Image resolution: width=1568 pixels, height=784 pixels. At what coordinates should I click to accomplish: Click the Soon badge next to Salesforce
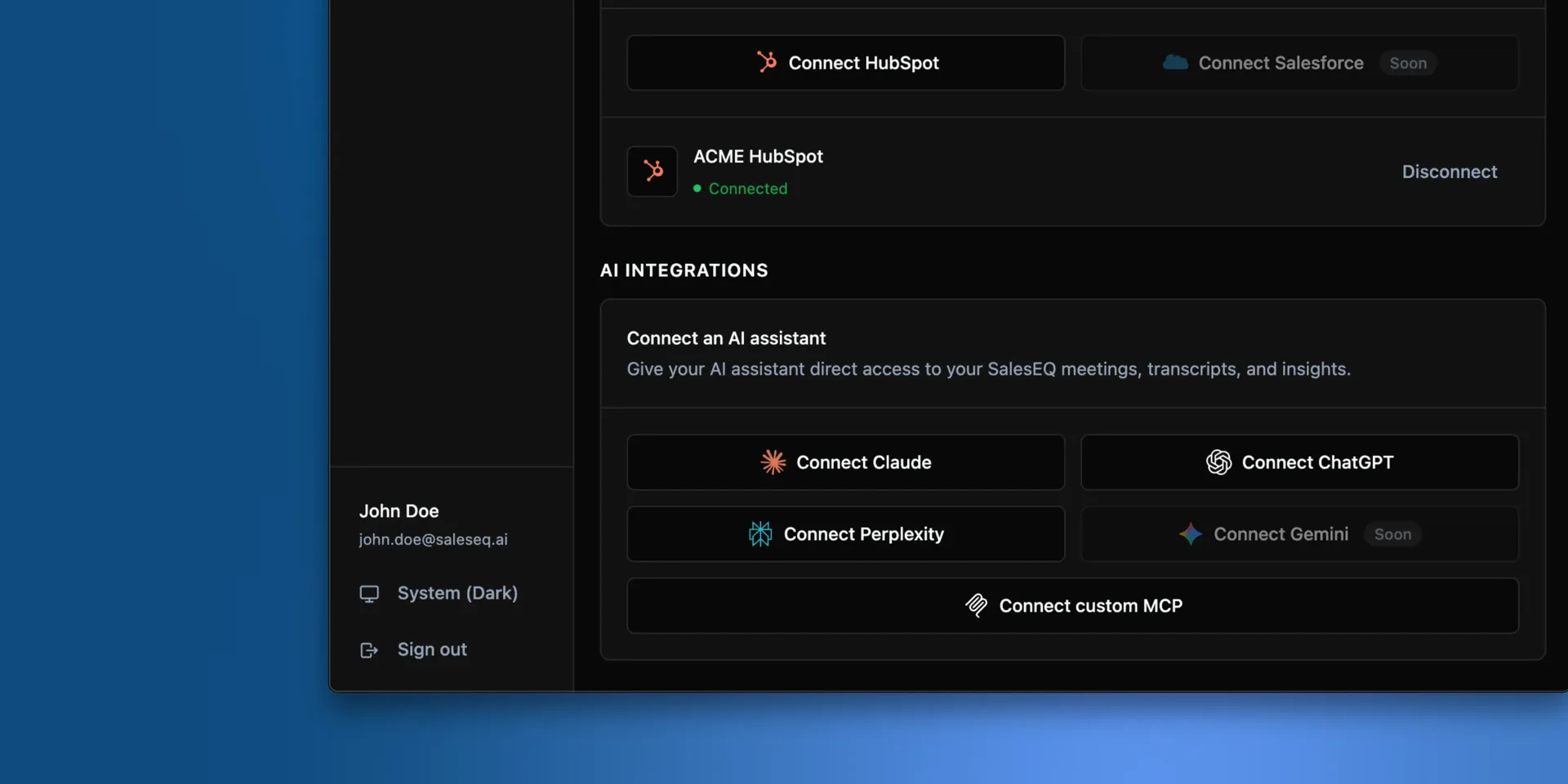click(x=1408, y=63)
